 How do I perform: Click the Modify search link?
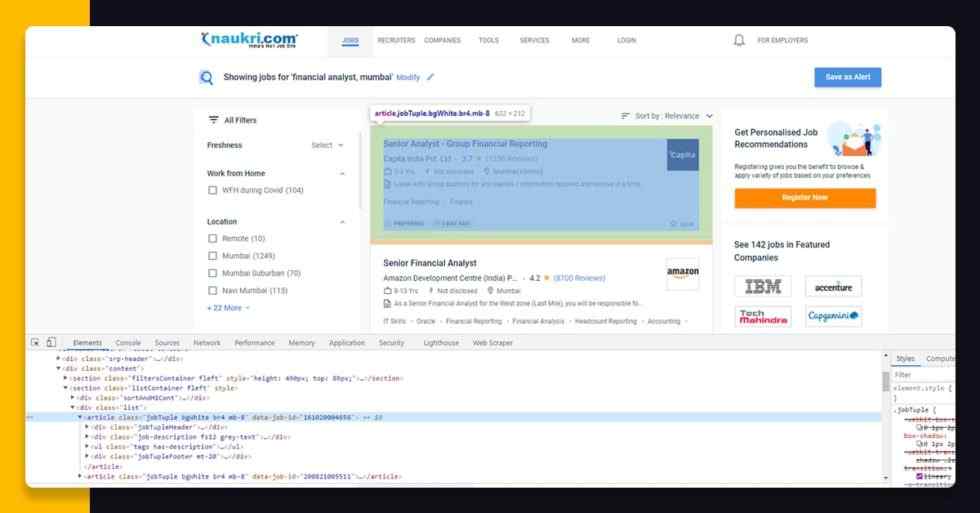pos(408,77)
